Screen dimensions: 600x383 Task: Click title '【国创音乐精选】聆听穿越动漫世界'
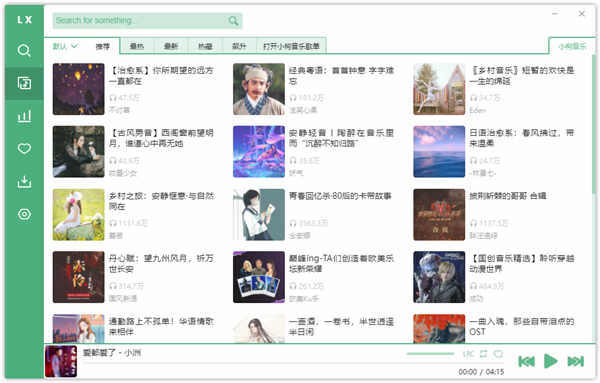(522, 264)
